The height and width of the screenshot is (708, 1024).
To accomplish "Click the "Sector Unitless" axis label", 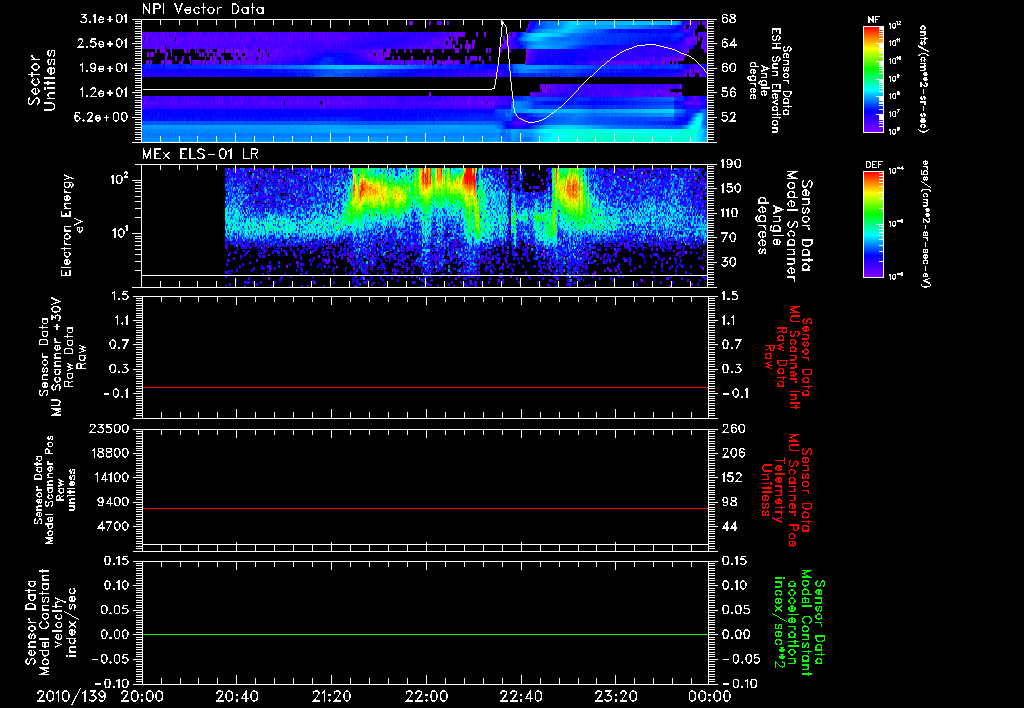I will pyautogui.click(x=42, y=80).
